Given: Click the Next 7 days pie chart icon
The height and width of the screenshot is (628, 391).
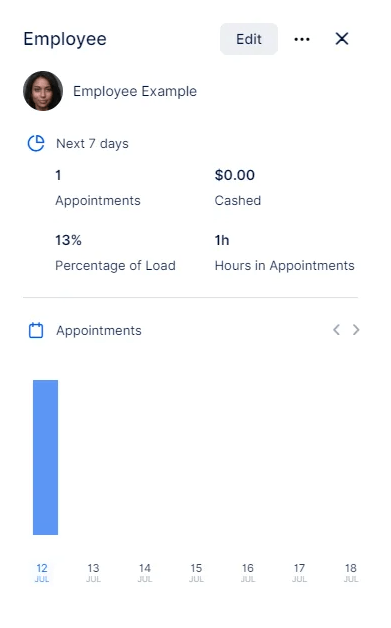Looking at the screenshot, I should point(36,143).
